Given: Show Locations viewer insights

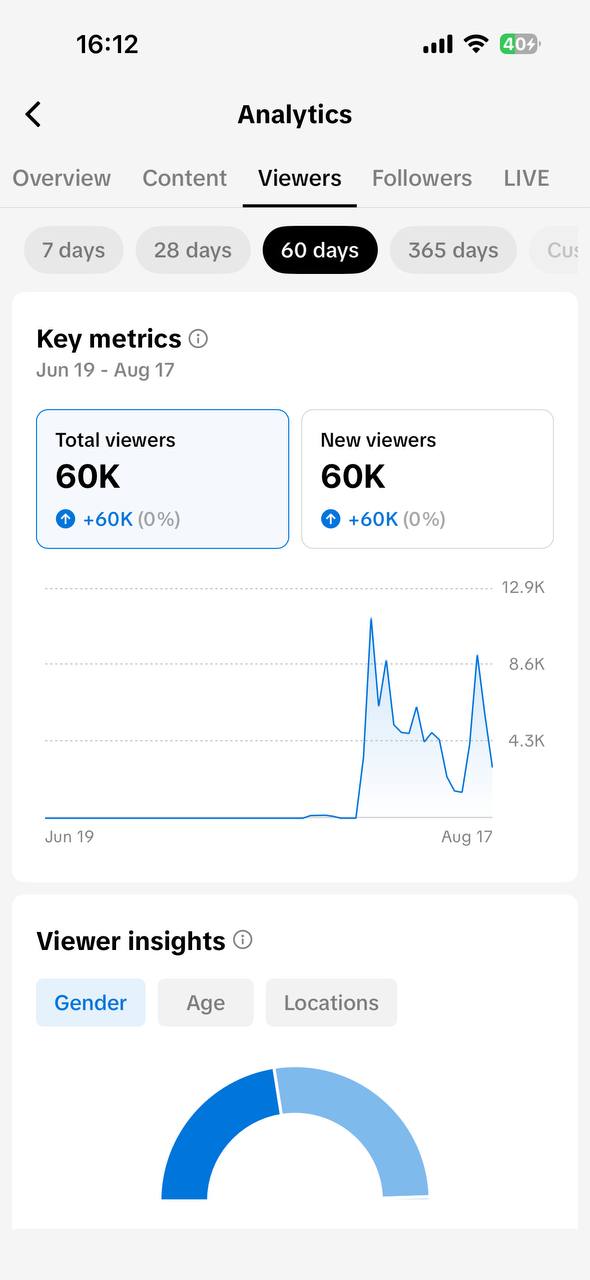Looking at the screenshot, I should point(331,1003).
